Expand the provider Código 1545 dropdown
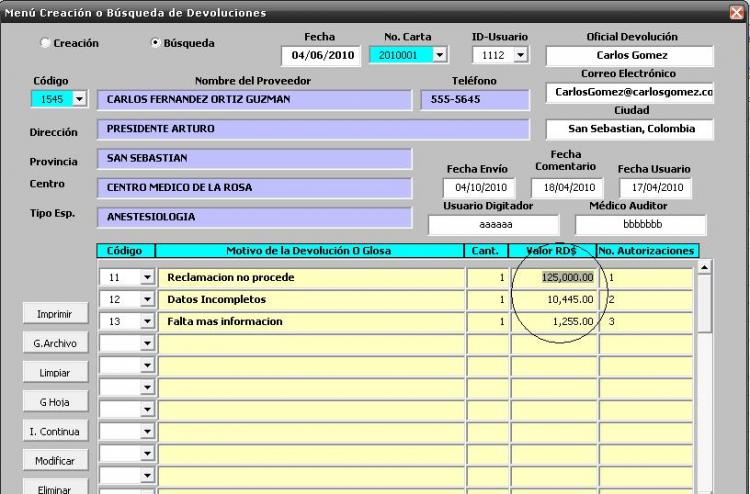This screenshot has height=494, width=750. point(79,99)
